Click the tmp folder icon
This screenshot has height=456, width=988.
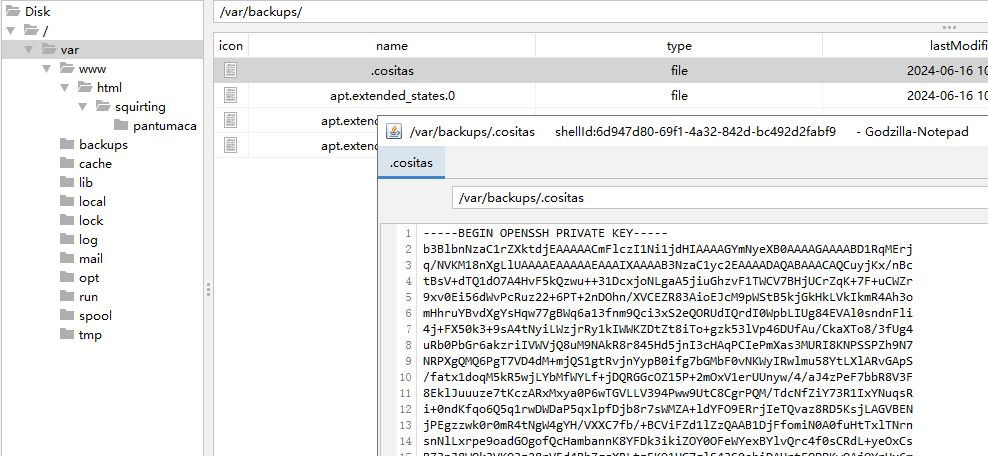click(x=67, y=334)
